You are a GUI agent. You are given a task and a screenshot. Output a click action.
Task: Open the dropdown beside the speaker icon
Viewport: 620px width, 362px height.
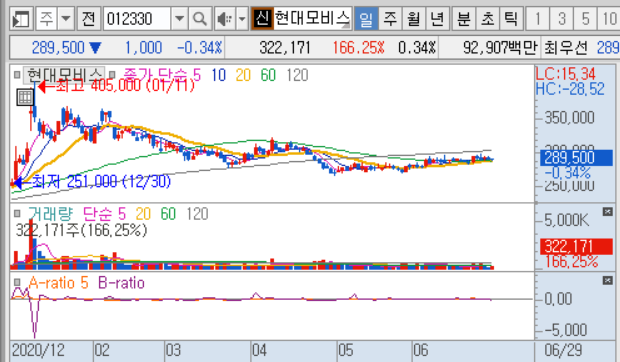(x=242, y=18)
